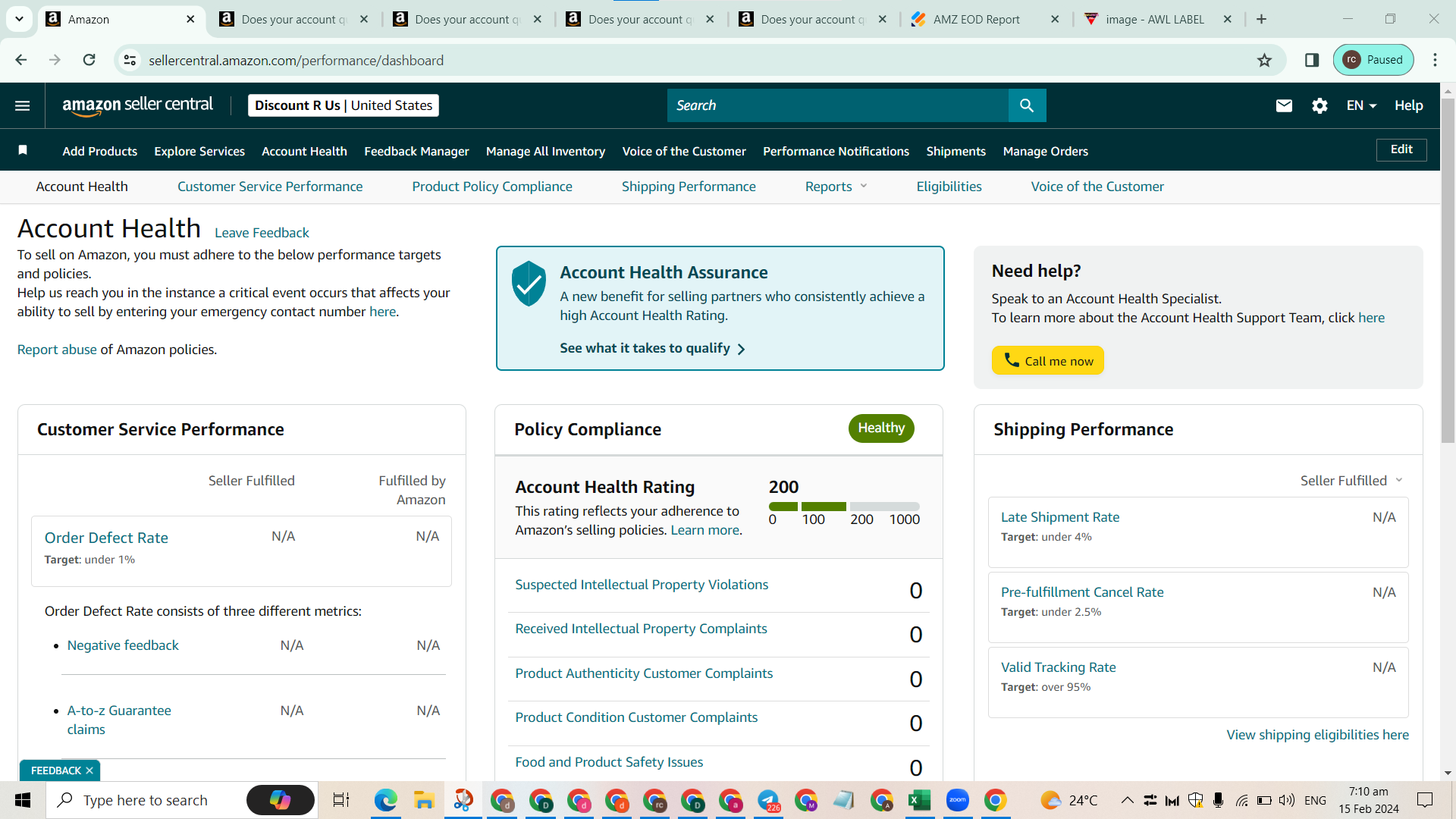Click the bookmark flag icon in navigation bar
This screenshot has height=819, width=1456.
click(x=23, y=150)
